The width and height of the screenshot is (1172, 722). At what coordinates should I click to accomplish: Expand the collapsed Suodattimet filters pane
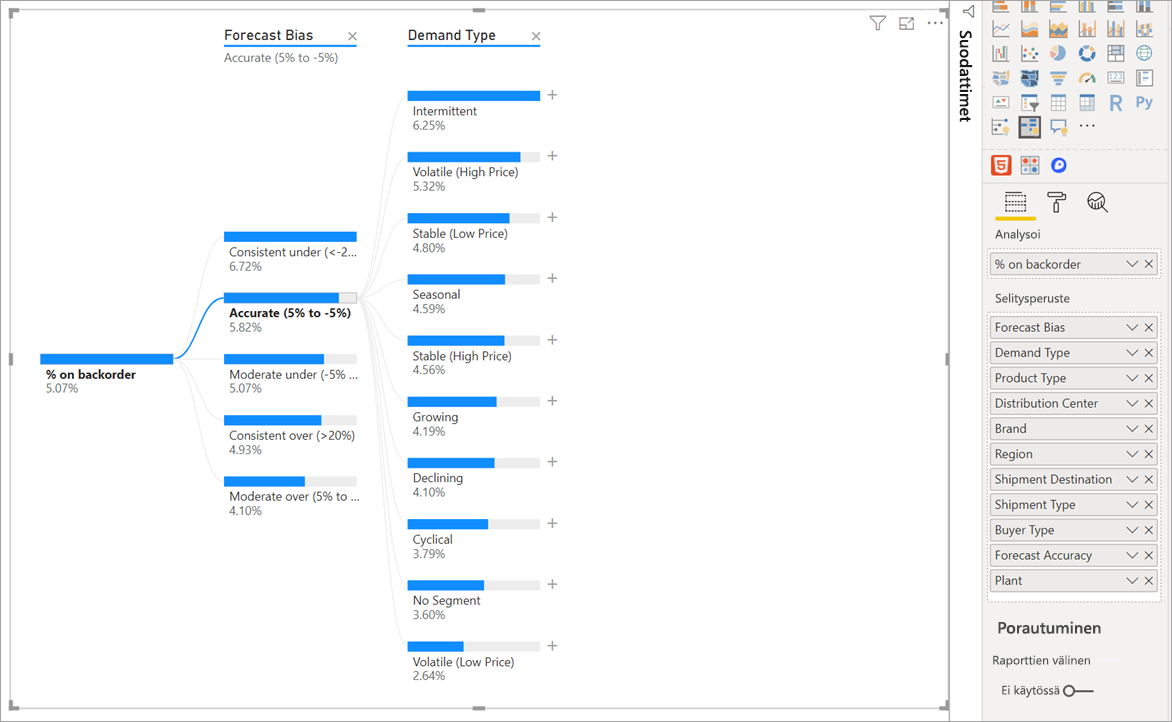tap(969, 11)
